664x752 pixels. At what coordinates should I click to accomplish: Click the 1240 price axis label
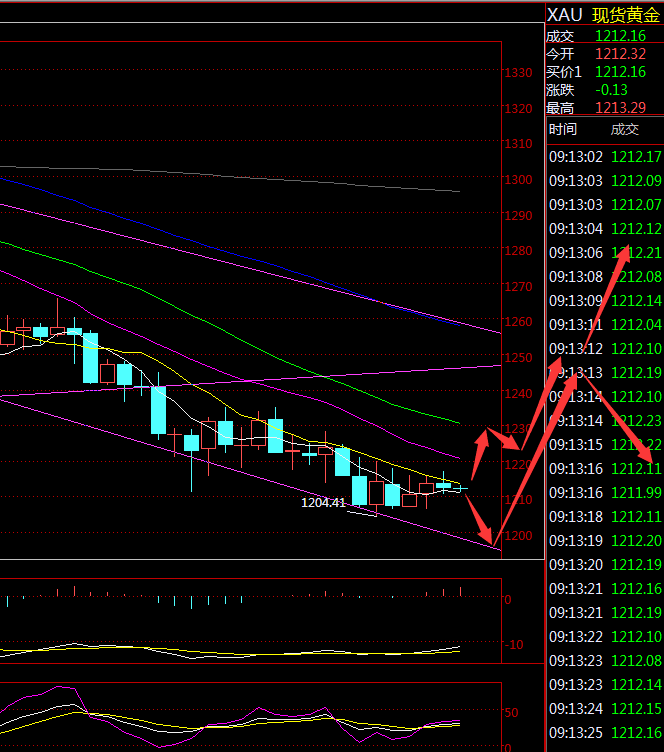point(518,394)
